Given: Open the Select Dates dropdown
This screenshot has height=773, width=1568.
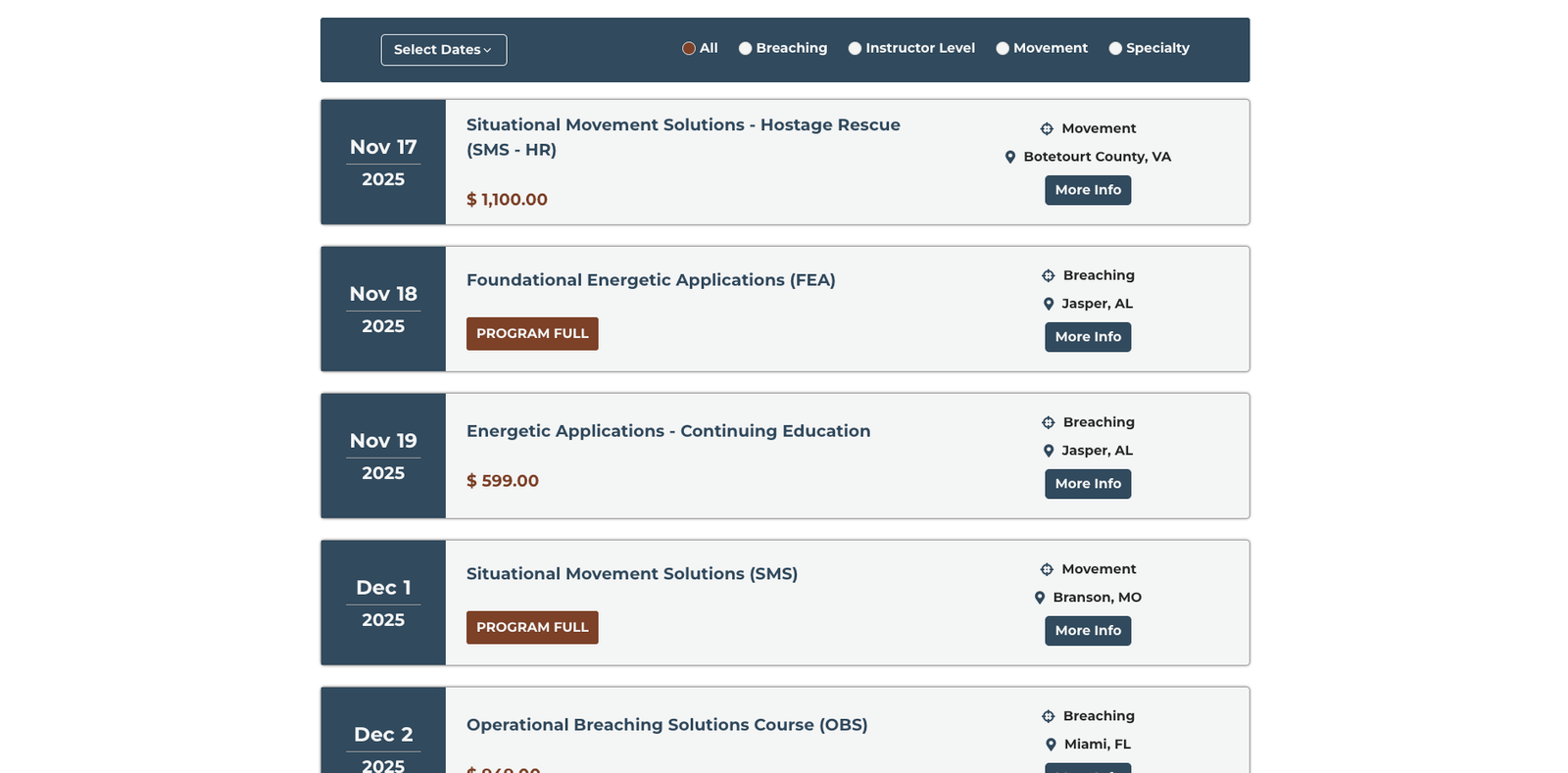Looking at the screenshot, I should point(443,50).
